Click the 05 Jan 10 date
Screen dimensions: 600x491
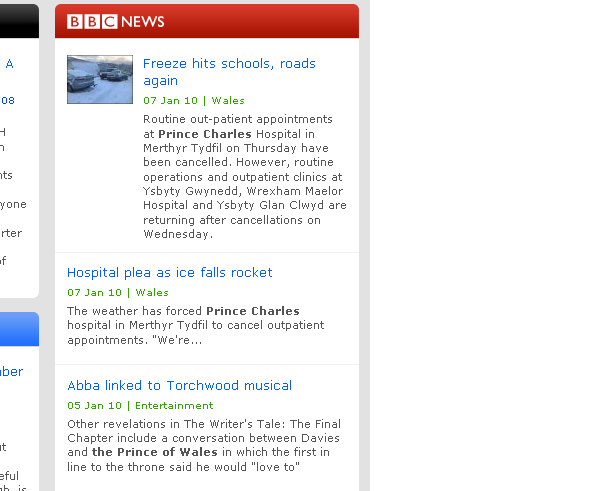pyautogui.click(x=94, y=406)
